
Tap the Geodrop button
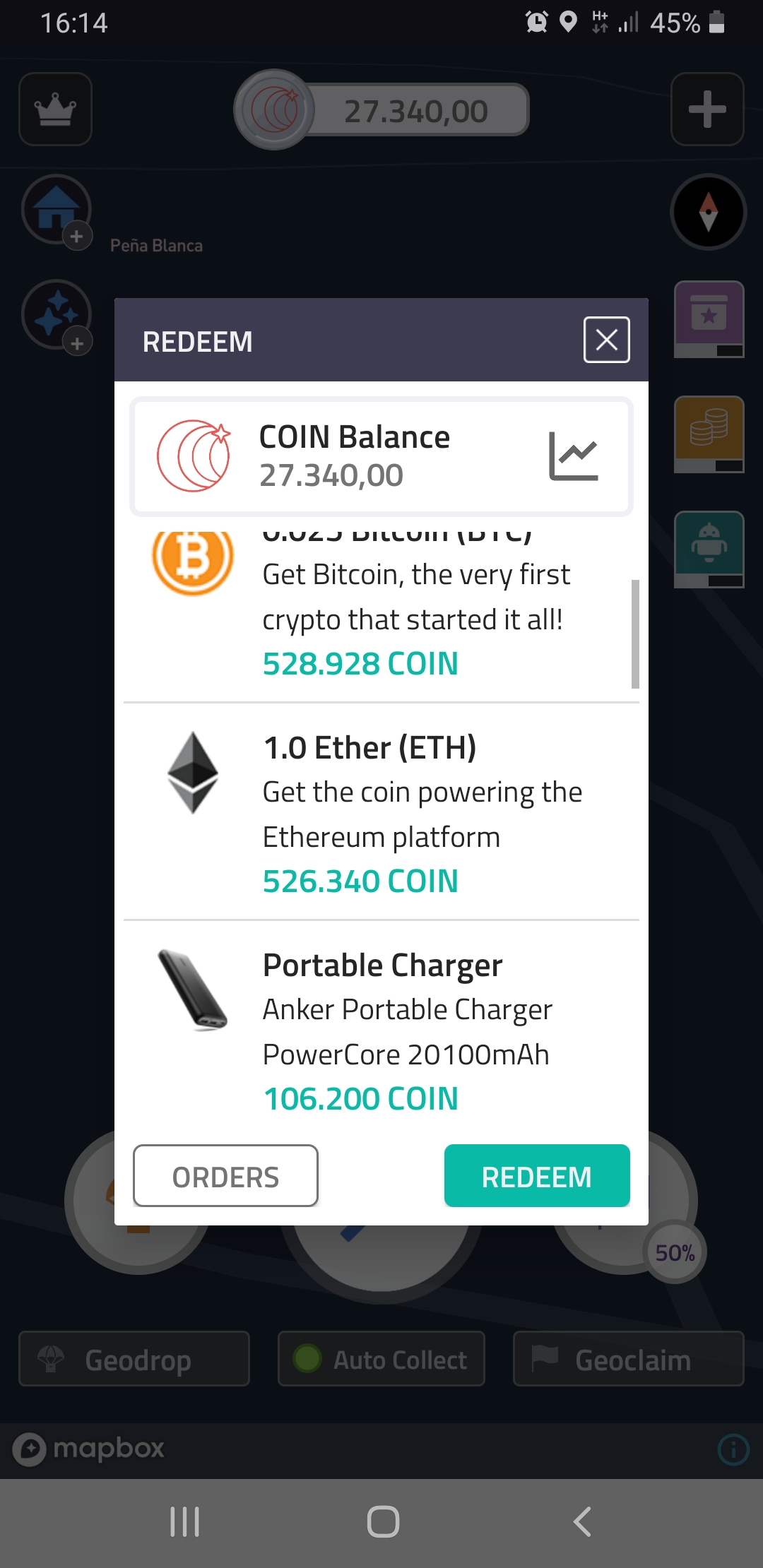(134, 1359)
